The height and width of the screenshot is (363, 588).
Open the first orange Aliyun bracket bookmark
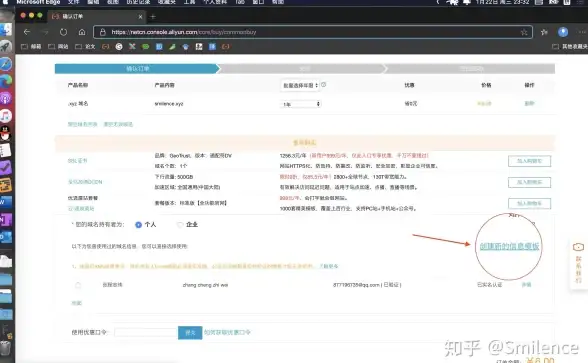coord(105,46)
